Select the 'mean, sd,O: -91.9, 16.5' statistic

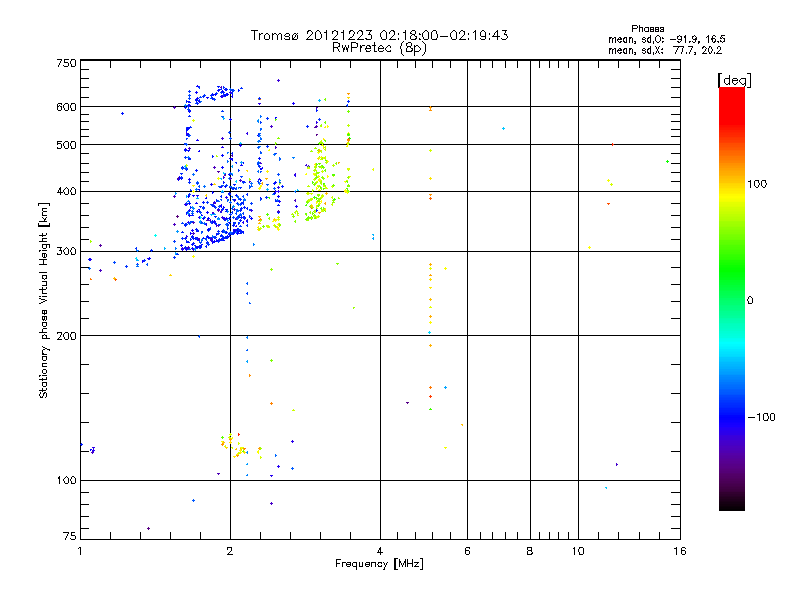(666, 39)
